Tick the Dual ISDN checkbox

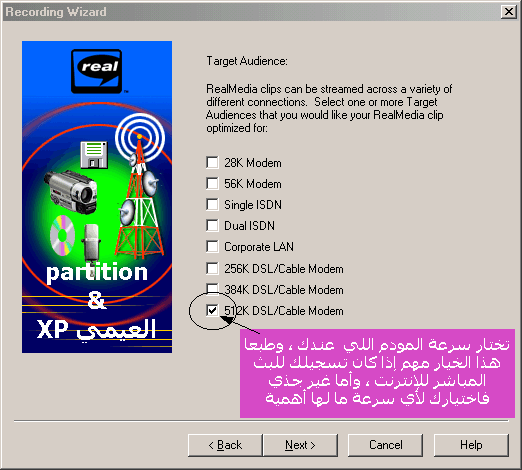[212, 226]
